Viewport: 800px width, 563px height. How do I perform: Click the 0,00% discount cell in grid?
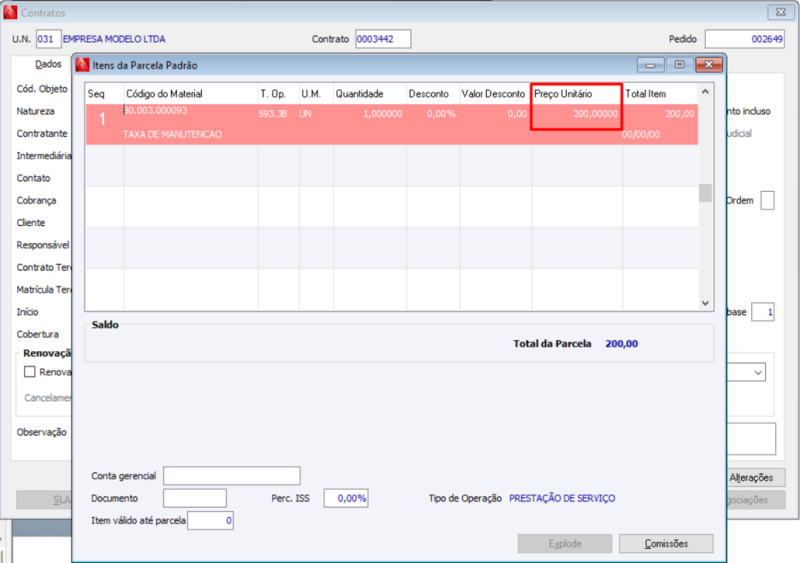click(x=441, y=114)
